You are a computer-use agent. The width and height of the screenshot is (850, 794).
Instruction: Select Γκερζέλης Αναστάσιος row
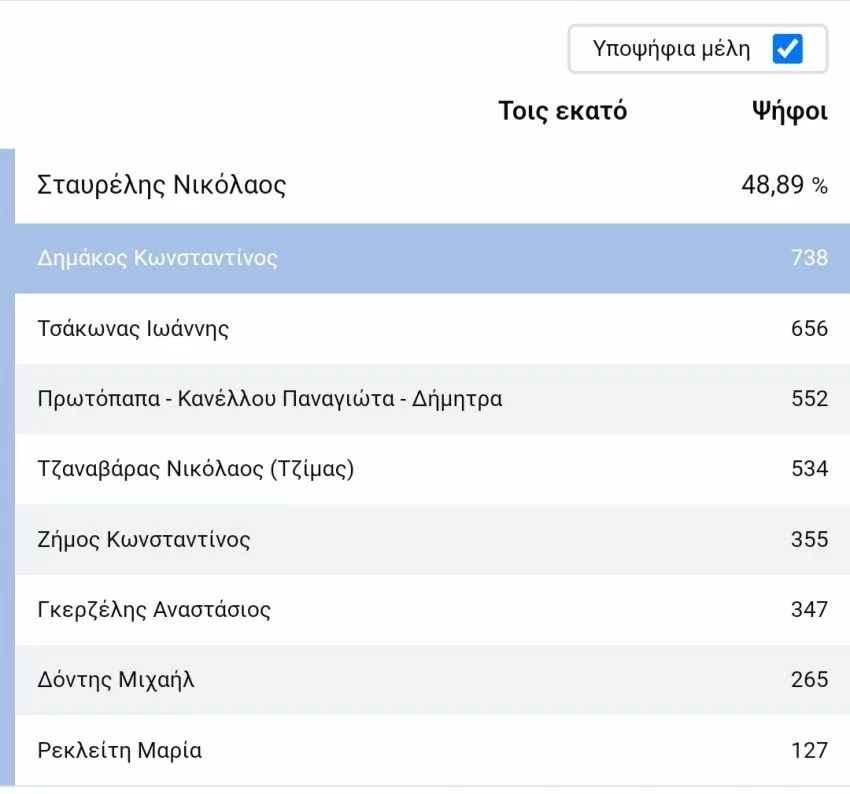(x=432, y=610)
